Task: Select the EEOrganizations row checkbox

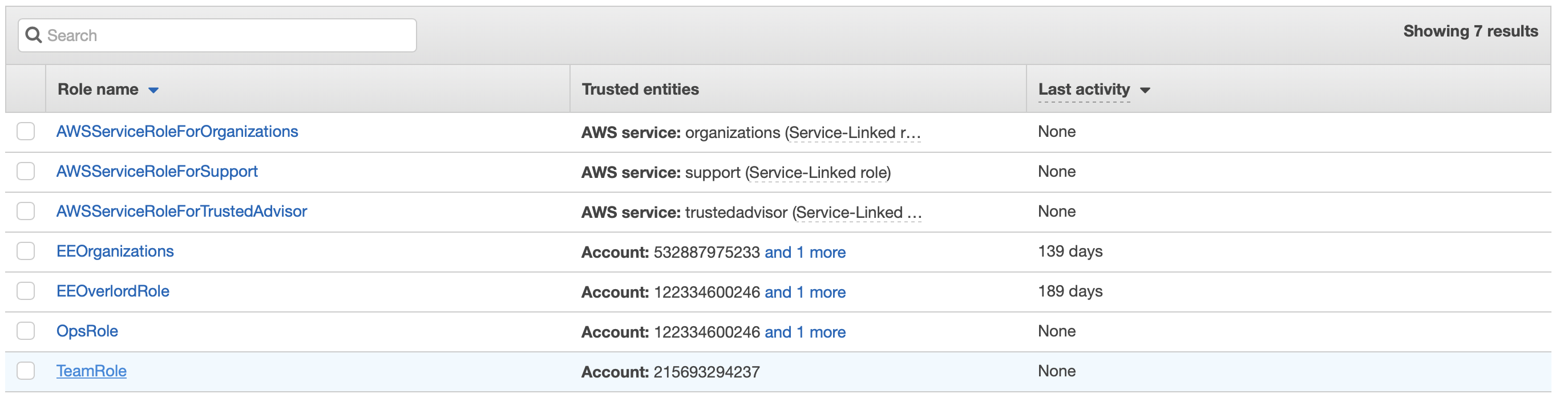Action: coord(26,251)
